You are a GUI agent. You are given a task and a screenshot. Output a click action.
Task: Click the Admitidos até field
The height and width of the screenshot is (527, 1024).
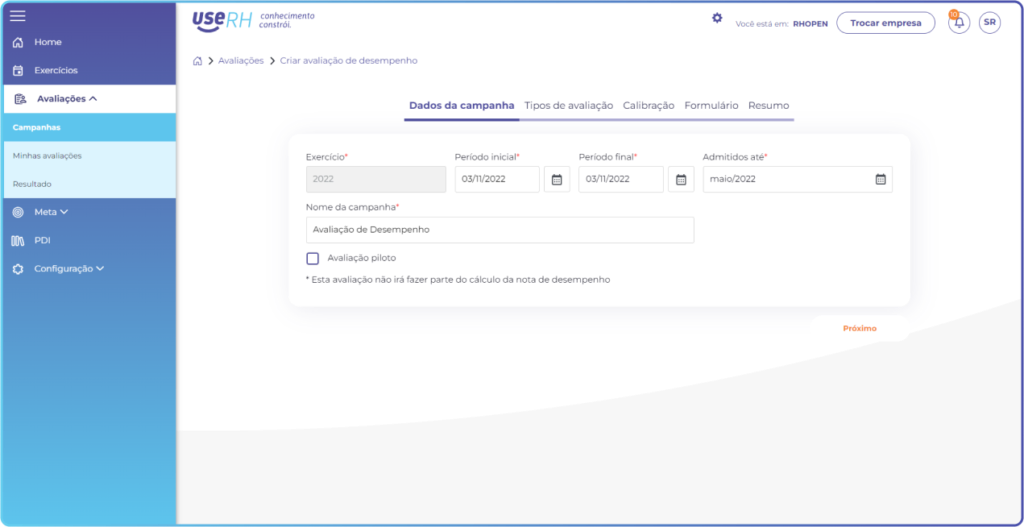tap(797, 180)
